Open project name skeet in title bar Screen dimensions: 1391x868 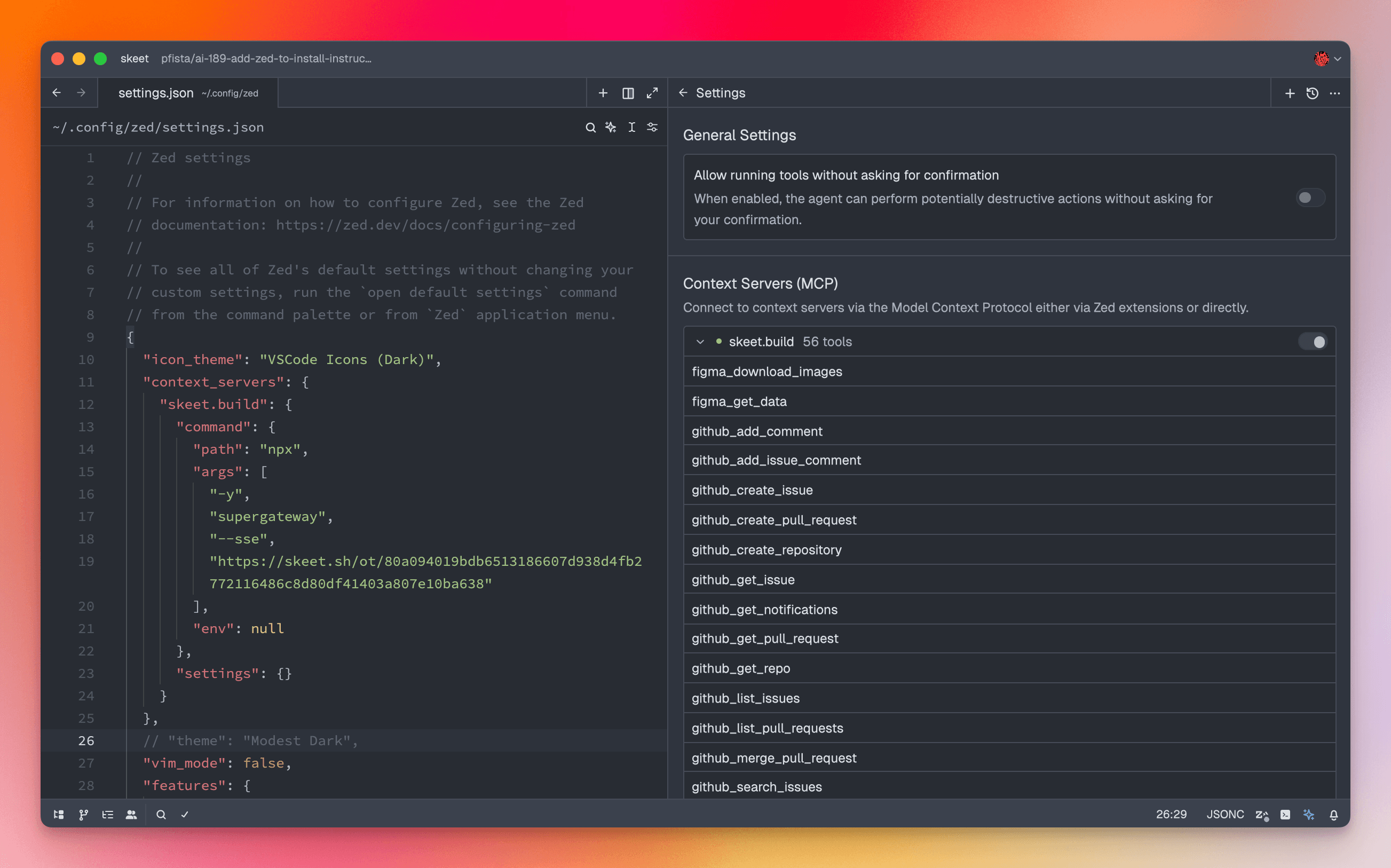click(135, 59)
